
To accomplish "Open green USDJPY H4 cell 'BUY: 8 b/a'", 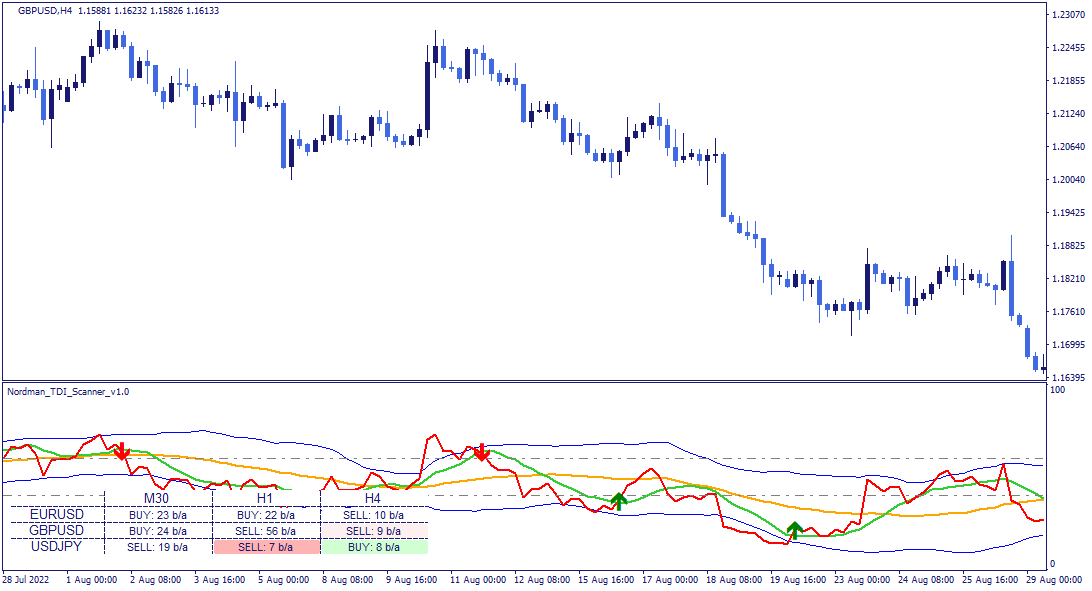I will [x=374, y=547].
